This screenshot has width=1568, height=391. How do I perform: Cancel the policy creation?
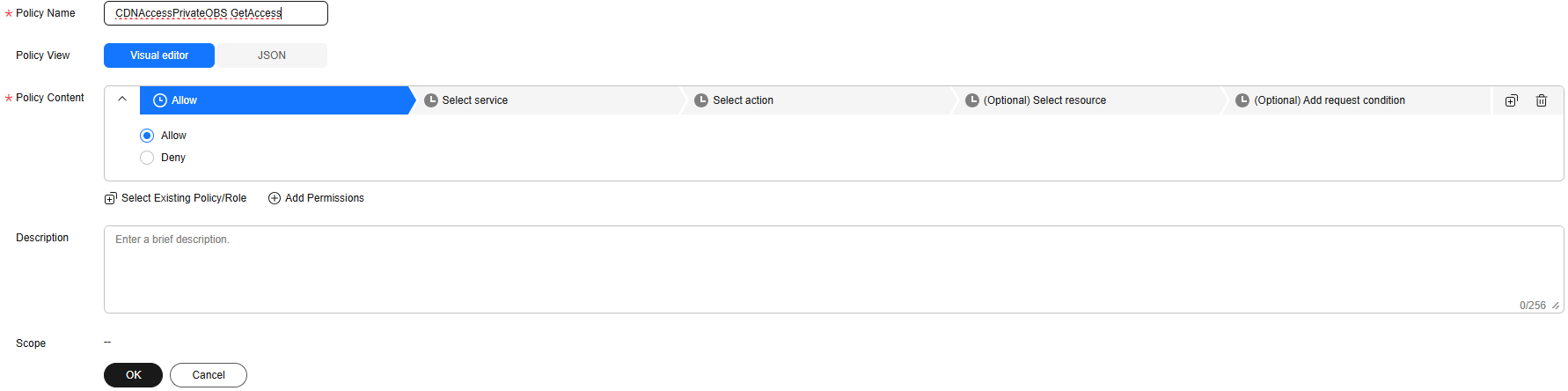209,375
